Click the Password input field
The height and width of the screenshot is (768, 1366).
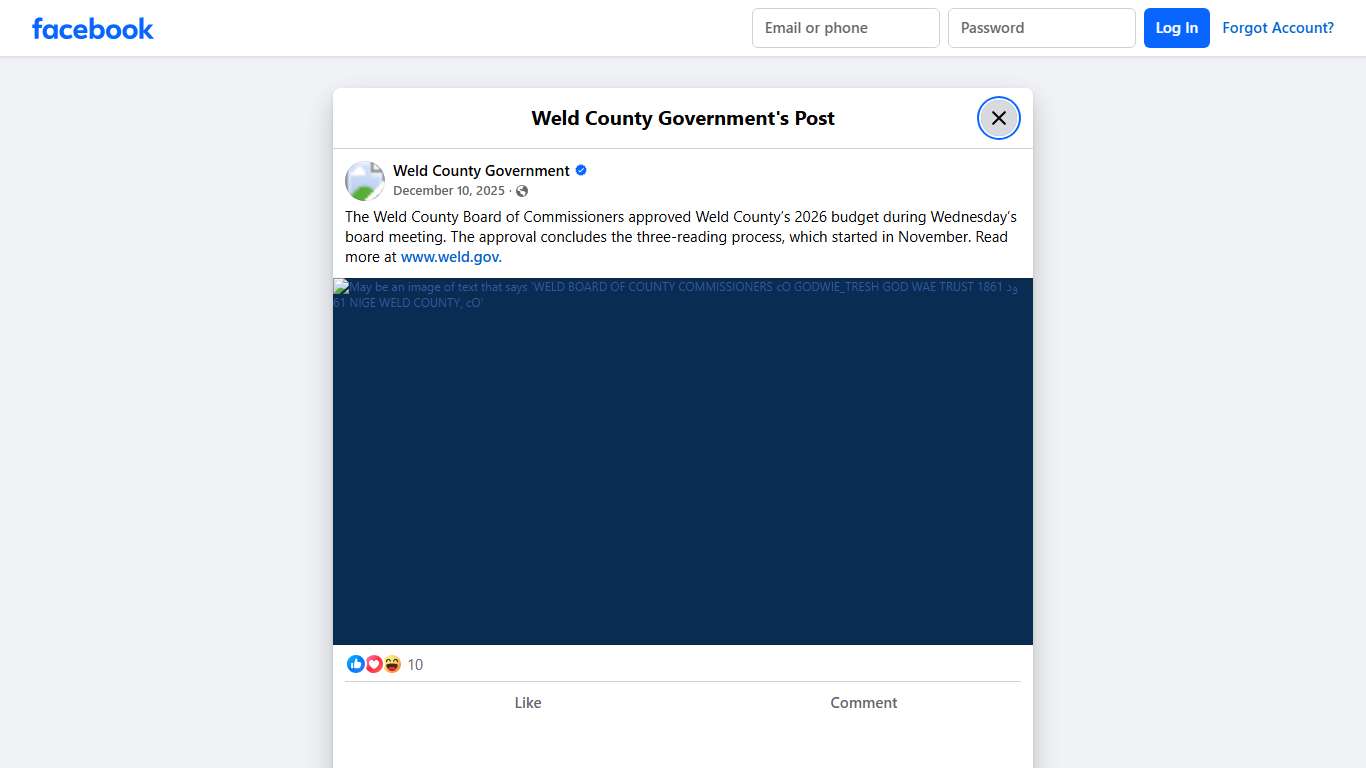click(x=1041, y=28)
